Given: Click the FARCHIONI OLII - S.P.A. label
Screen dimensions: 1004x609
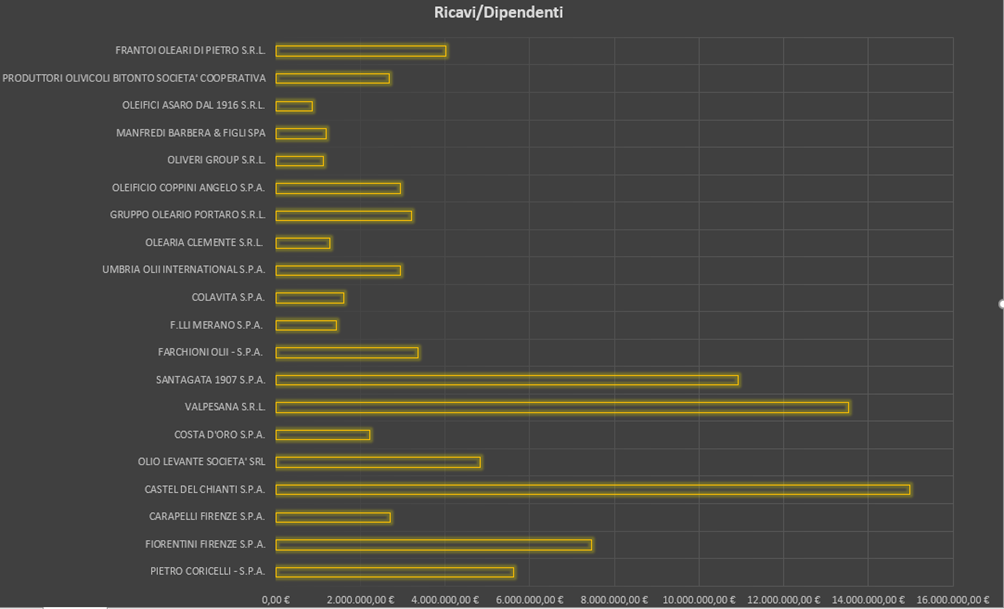Looking at the screenshot, I should point(211,352).
